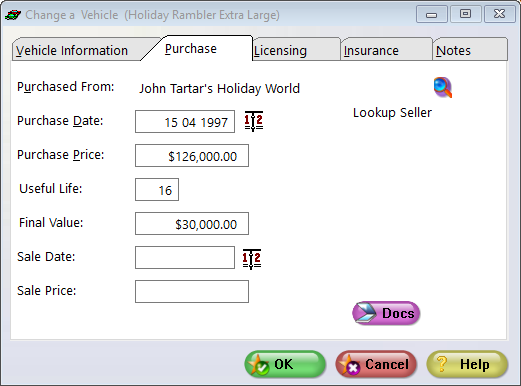This screenshot has height=386, width=521.
Task: Click the Sale Price label
Action: (47, 291)
